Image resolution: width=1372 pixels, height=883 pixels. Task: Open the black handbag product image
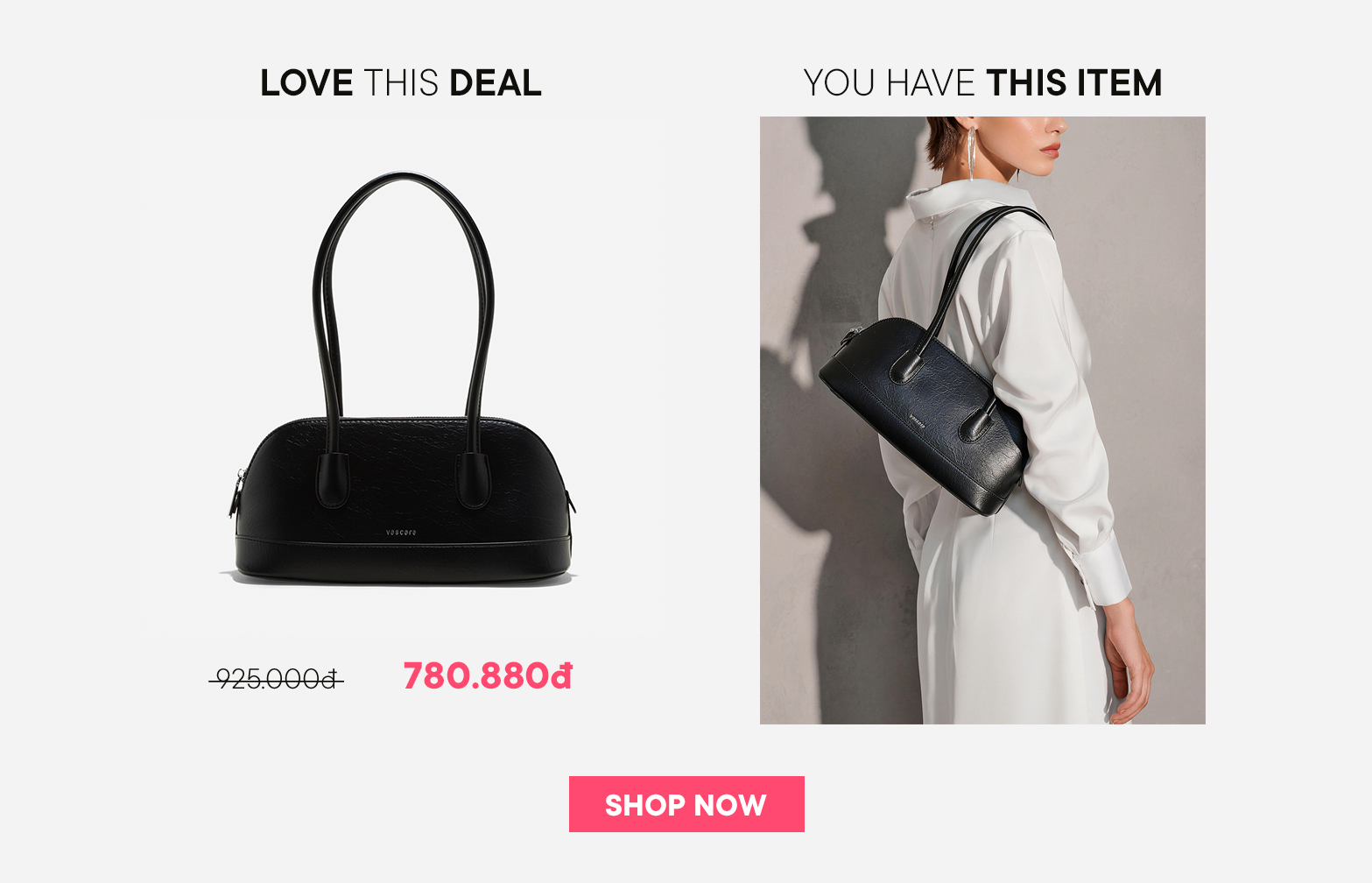pyautogui.click(x=401, y=378)
